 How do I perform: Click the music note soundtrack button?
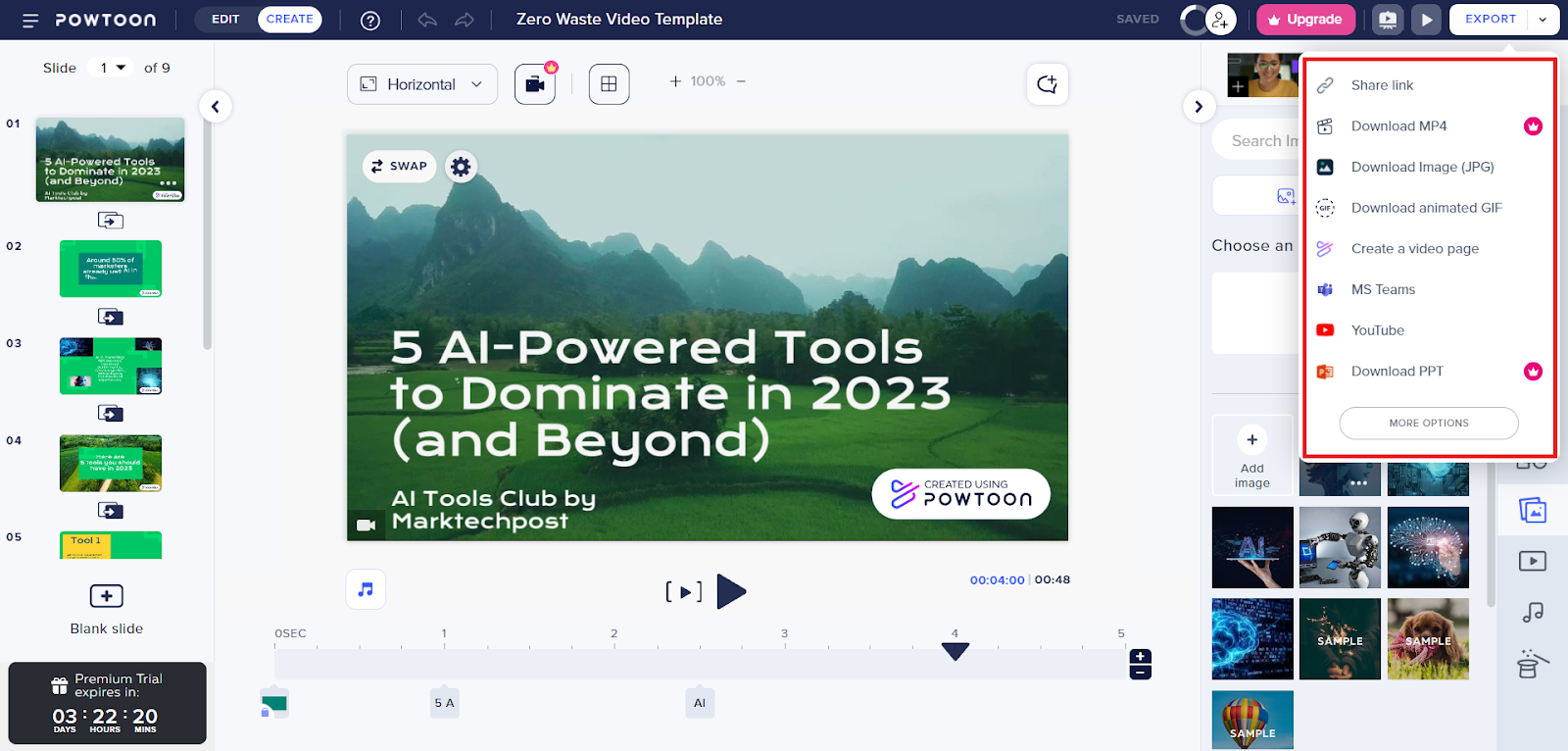[x=366, y=589]
